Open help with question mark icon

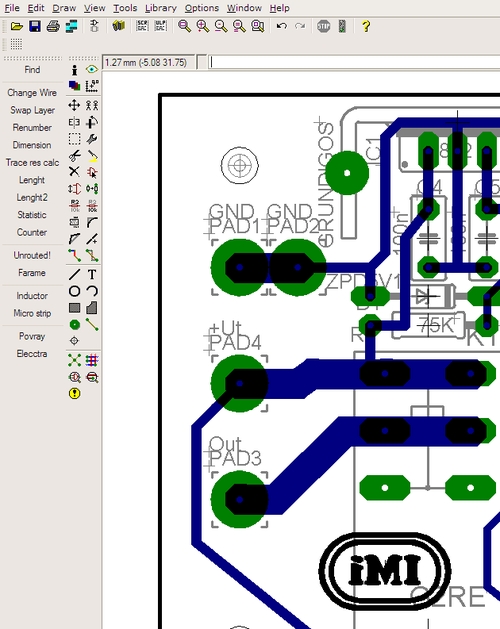(x=366, y=26)
